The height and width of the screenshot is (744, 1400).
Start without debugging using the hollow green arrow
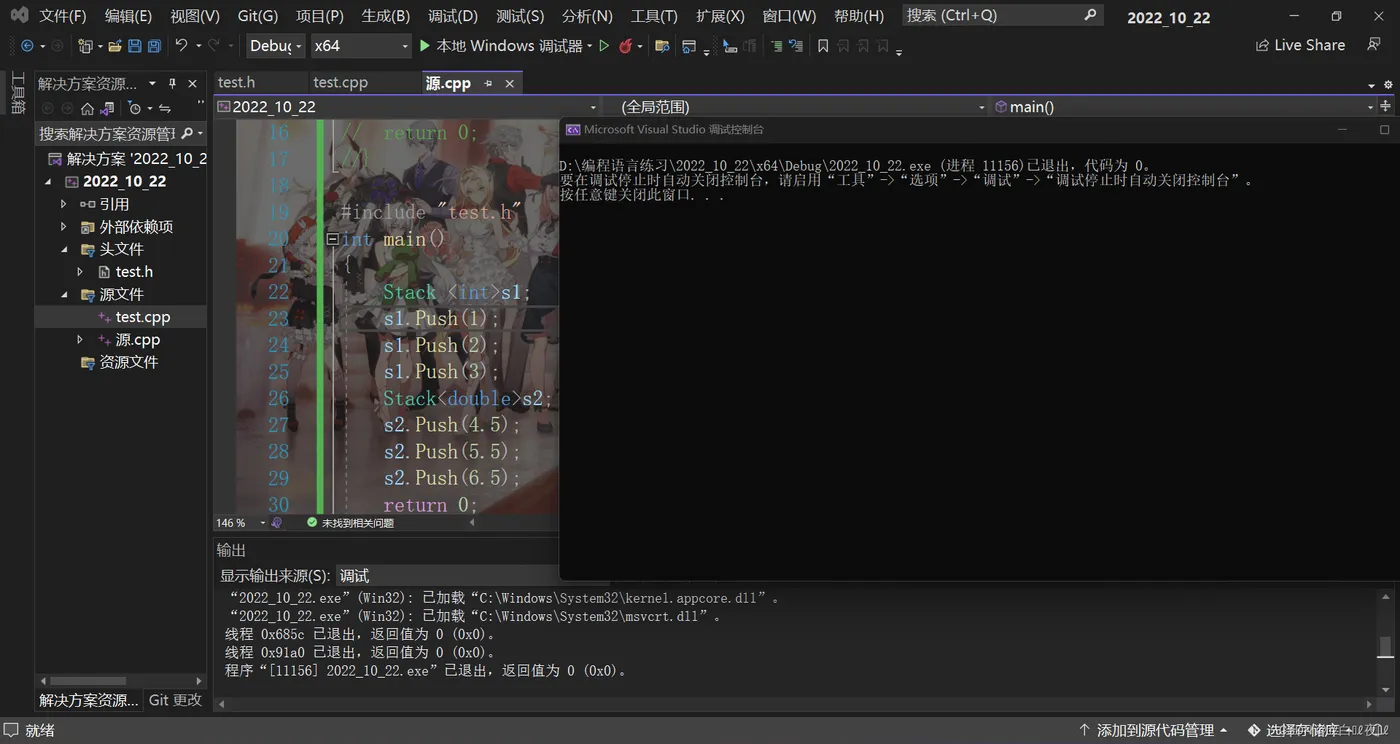point(604,46)
